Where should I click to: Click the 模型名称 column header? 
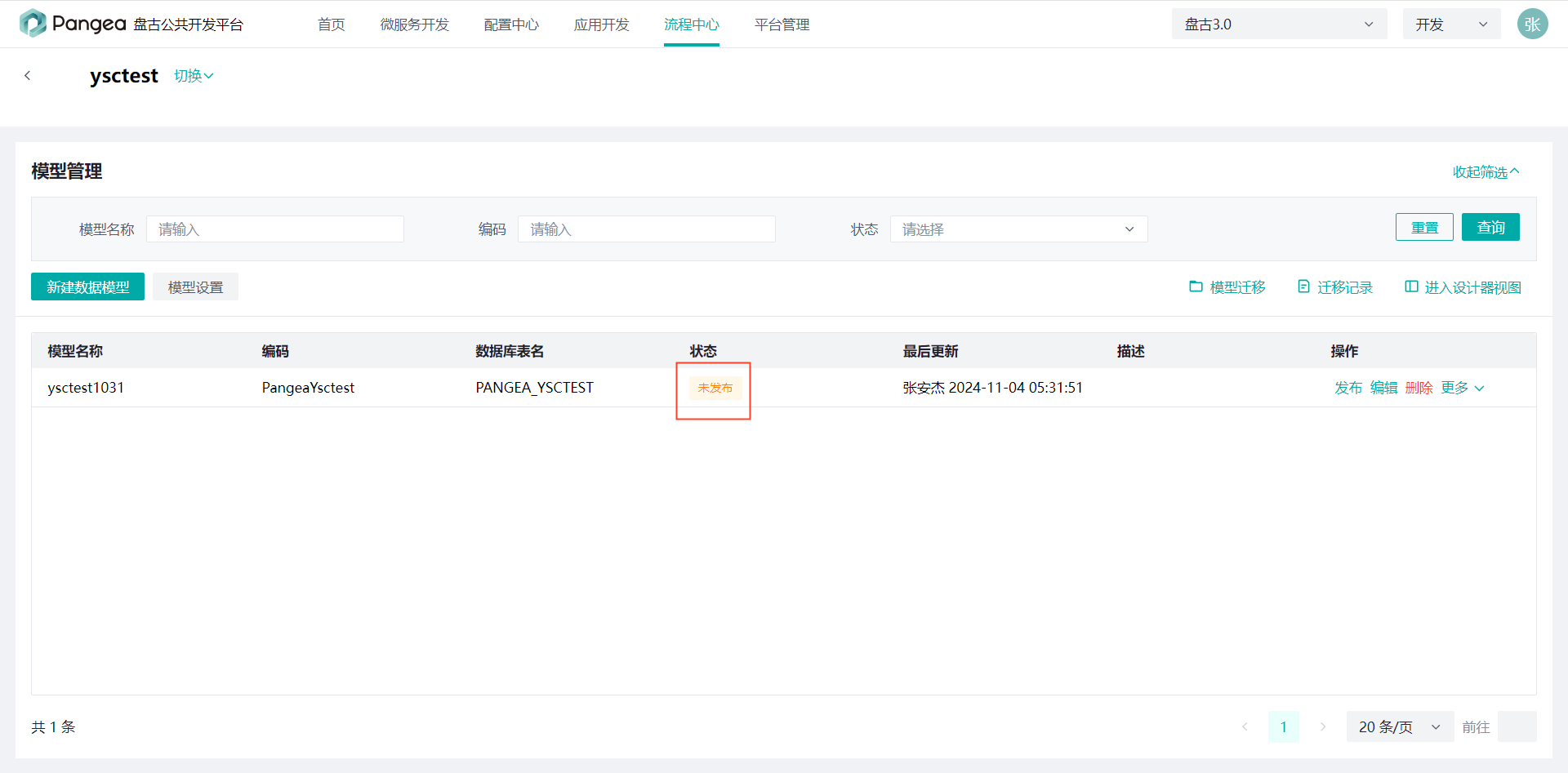pyautogui.click(x=75, y=351)
